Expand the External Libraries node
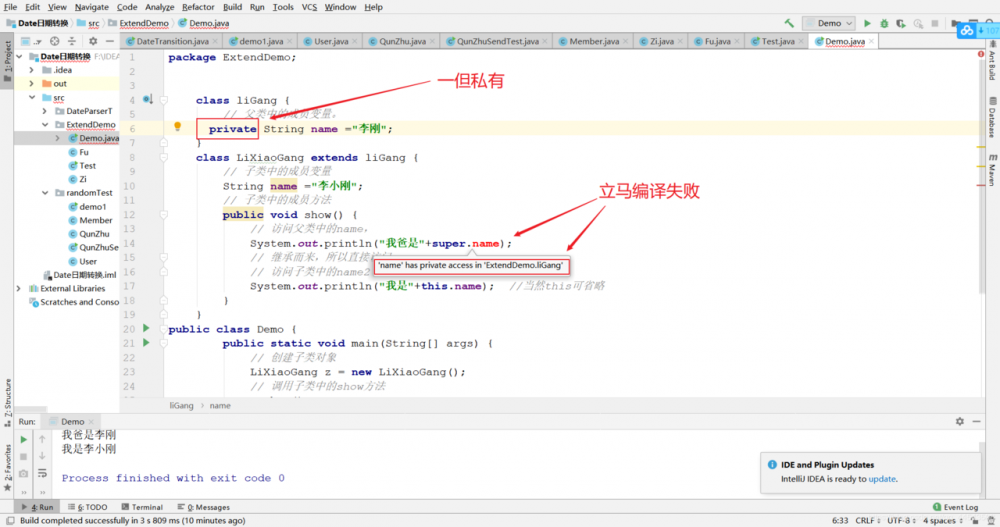 [18, 288]
